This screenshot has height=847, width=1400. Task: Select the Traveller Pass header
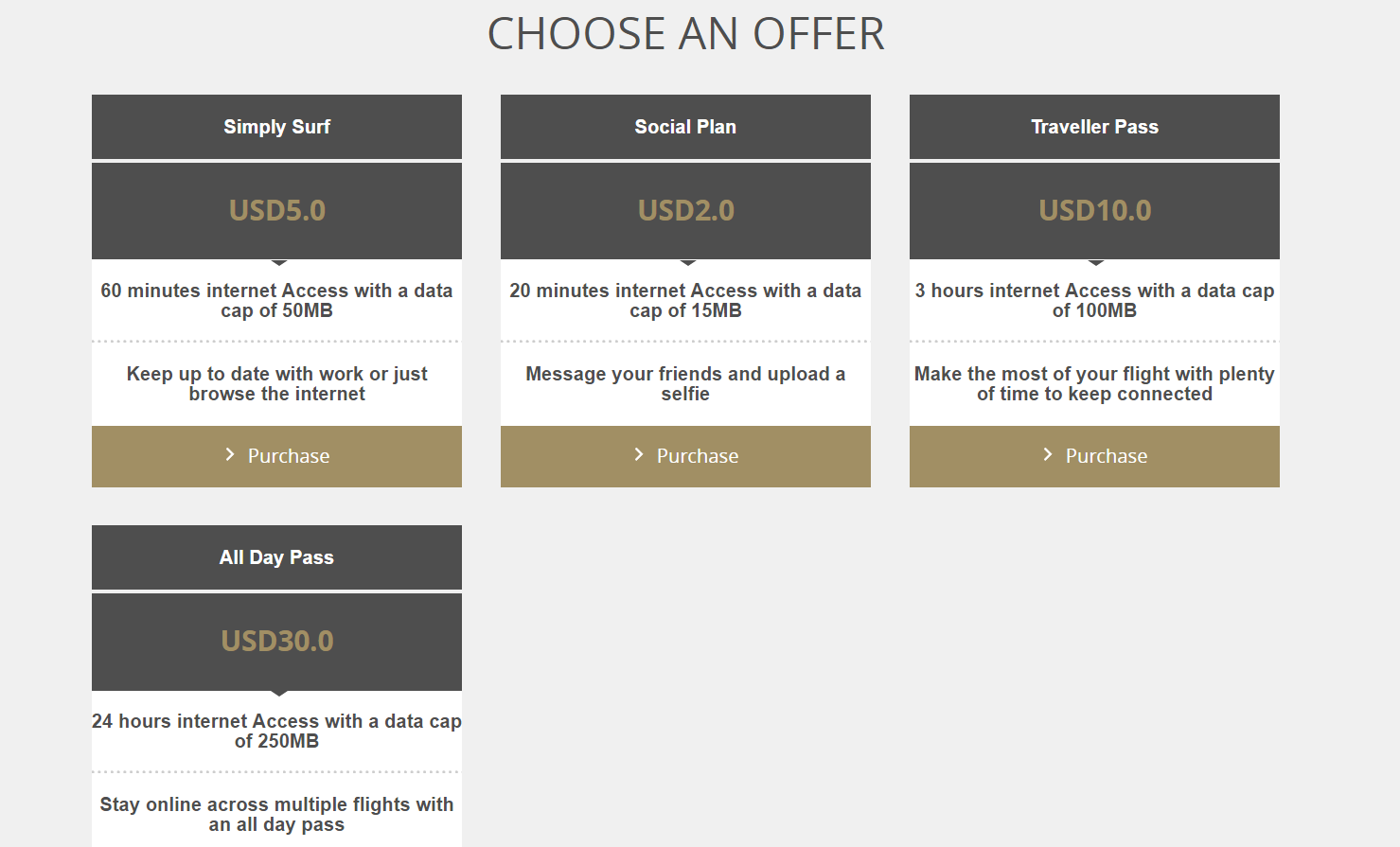1094,127
